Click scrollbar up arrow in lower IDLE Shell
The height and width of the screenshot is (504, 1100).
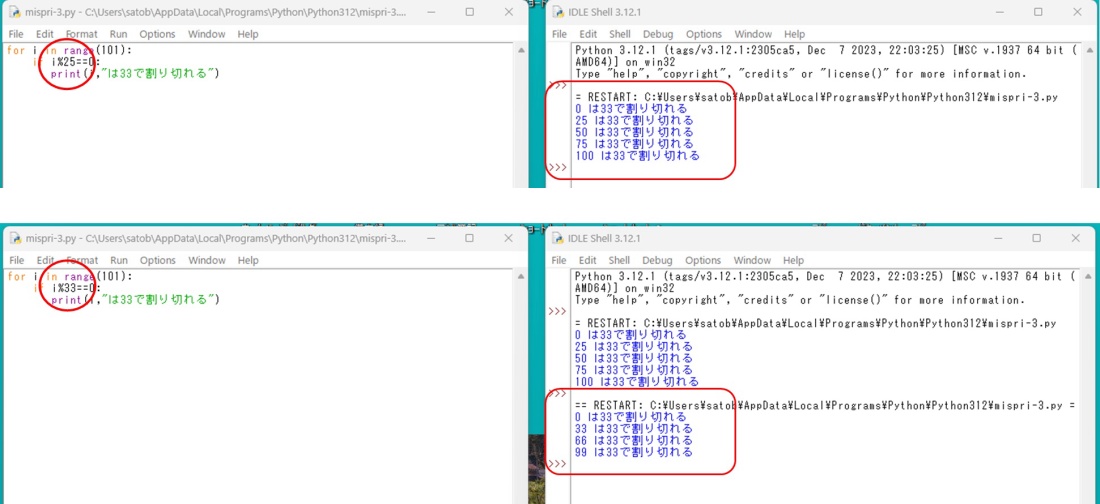[x=1090, y=276]
